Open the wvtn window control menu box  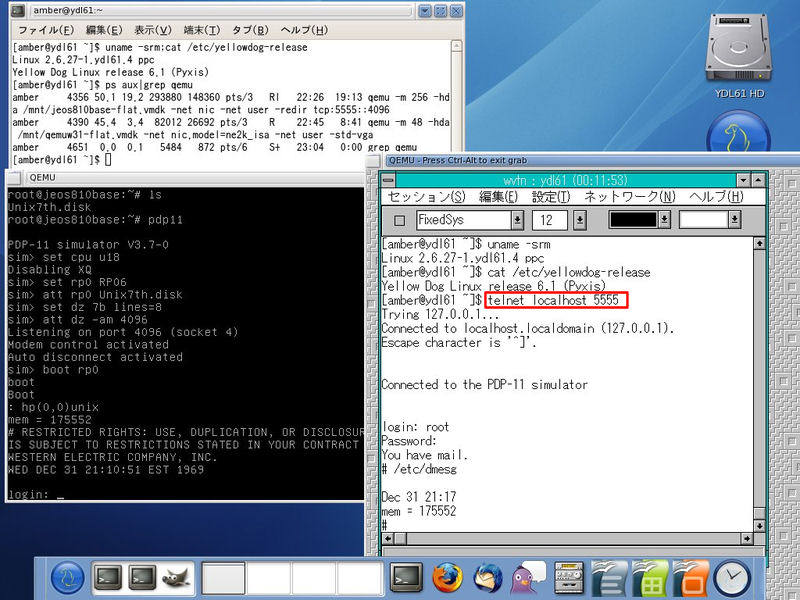click(389, 180)
